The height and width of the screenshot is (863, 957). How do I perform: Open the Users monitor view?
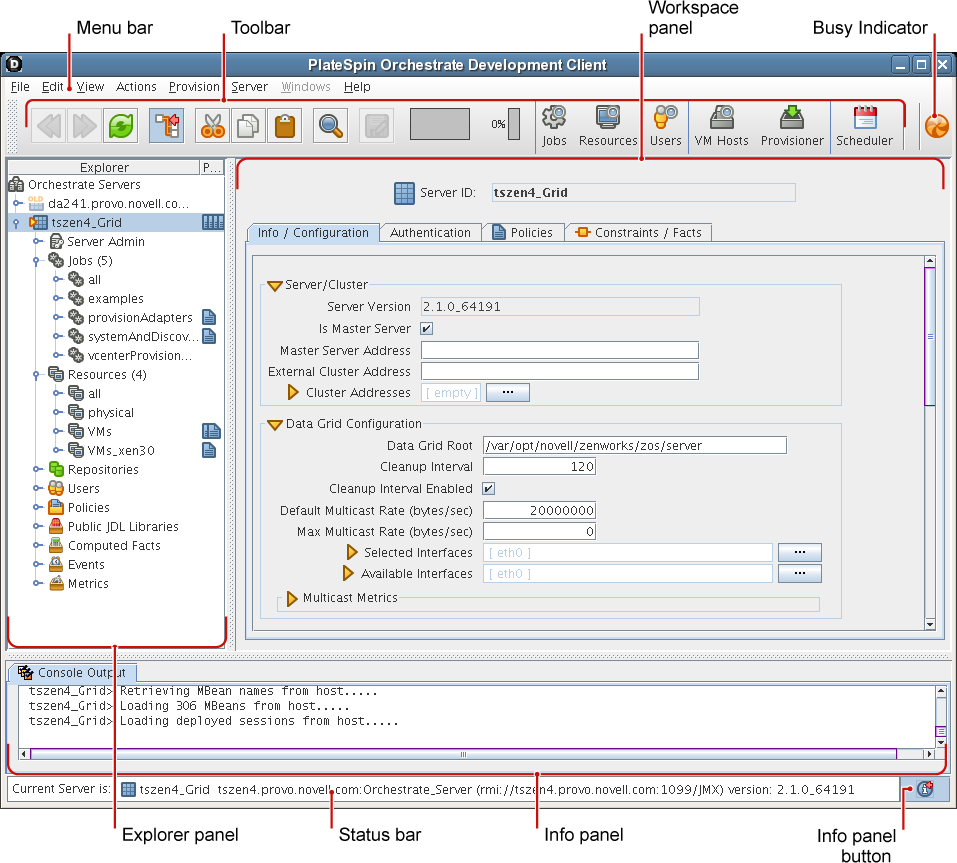coord(665,126)
